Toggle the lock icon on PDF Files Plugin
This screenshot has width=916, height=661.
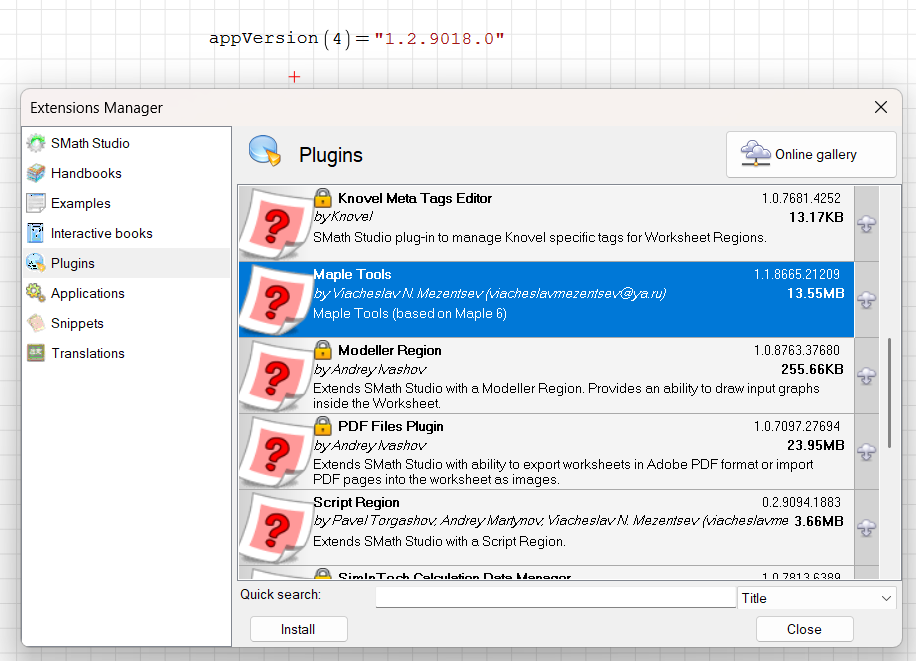pos(322,425)
